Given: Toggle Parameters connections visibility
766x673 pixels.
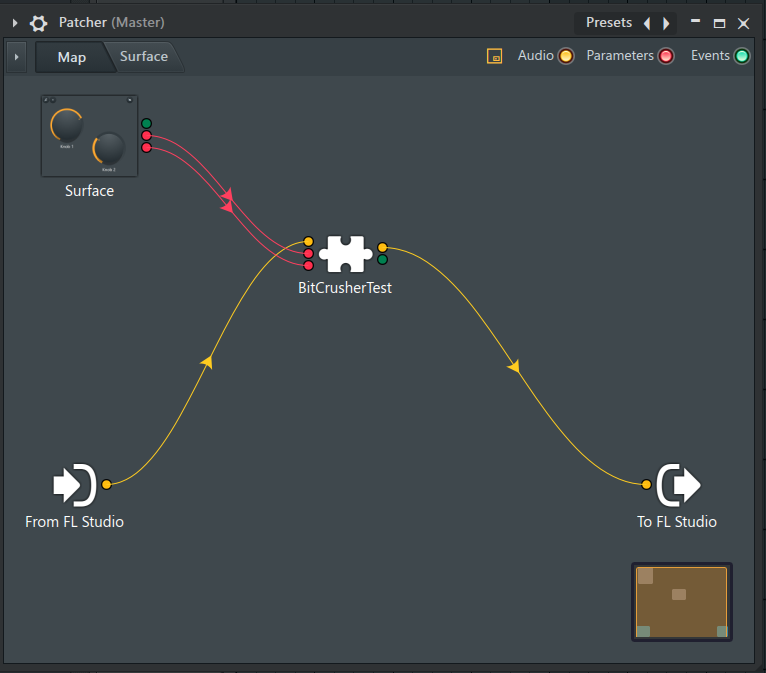Looking at the screenshot, I should coord(666,56).
